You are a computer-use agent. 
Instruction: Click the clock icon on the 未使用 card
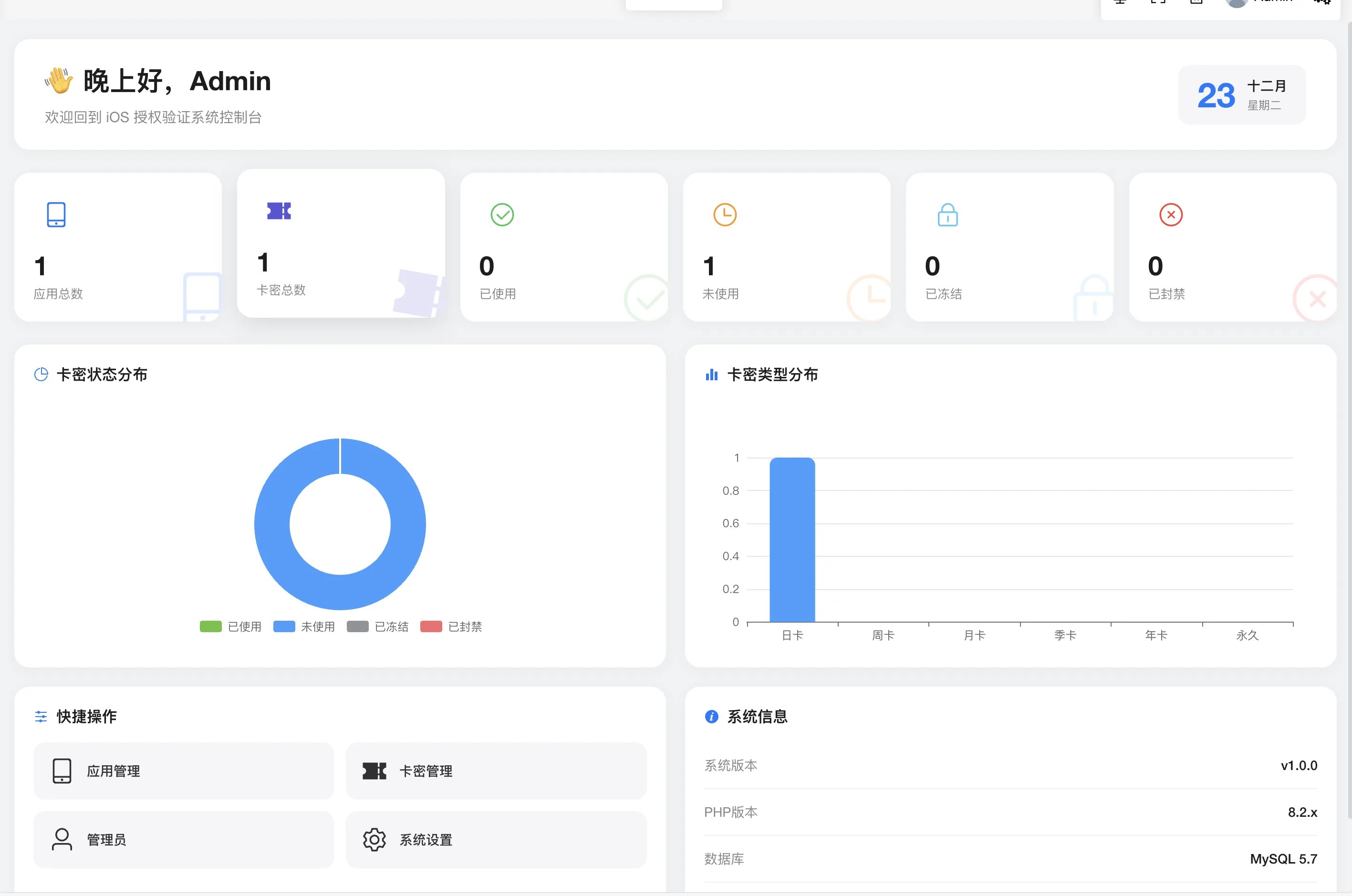(724, 215)
